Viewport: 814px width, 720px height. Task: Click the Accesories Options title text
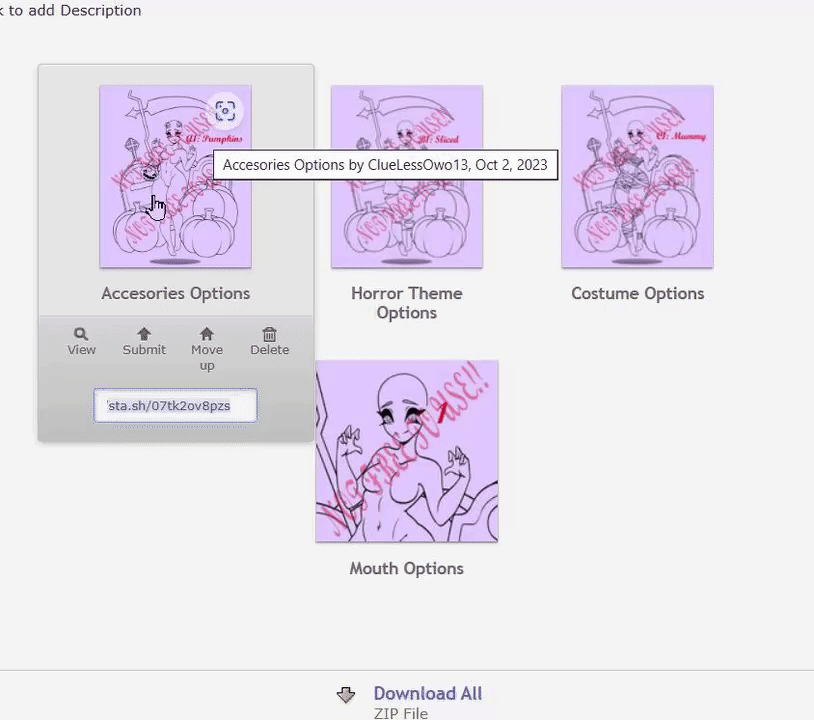tap(175, 294)
